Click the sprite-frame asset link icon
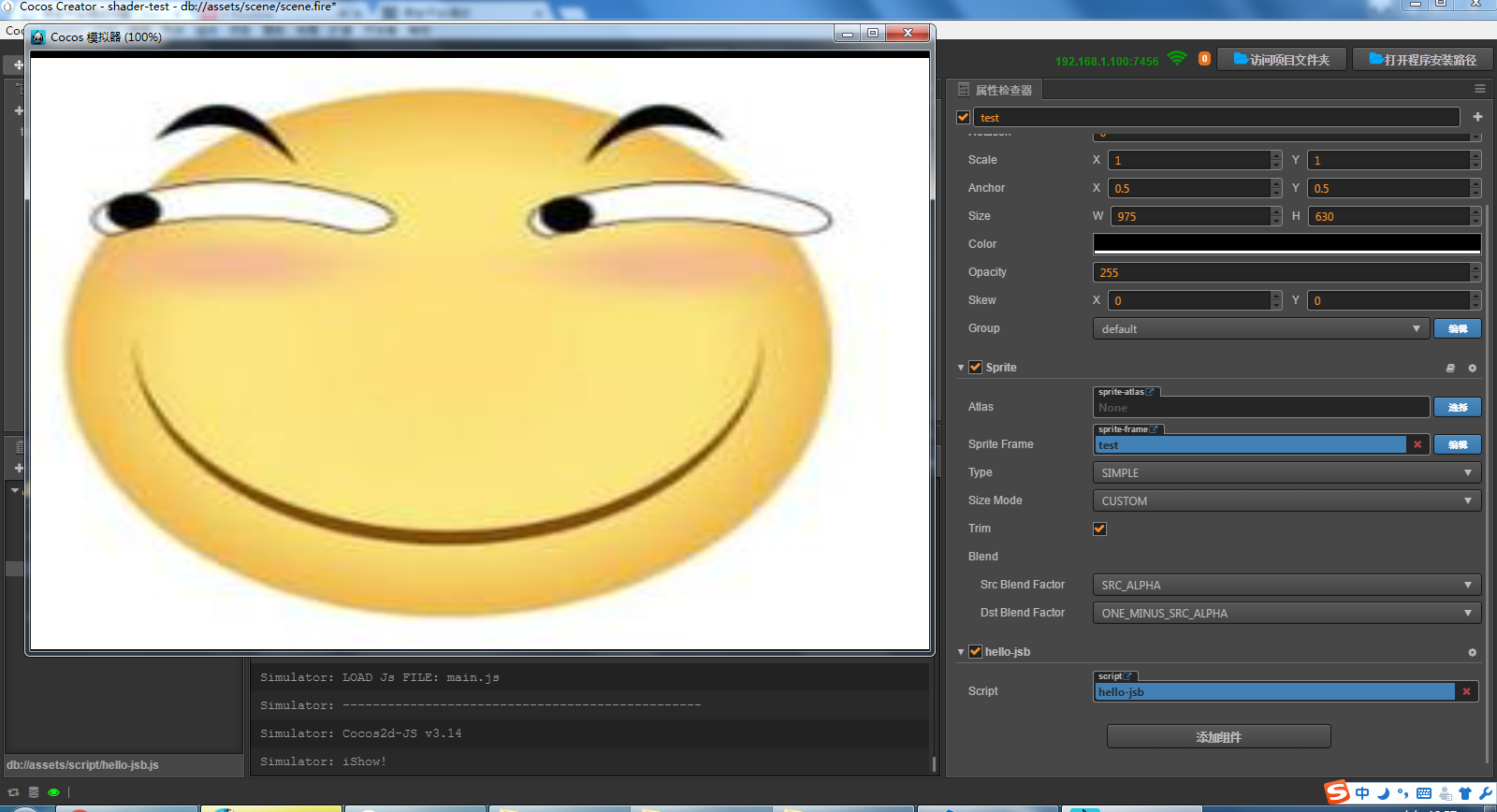 click(1155, 429)
